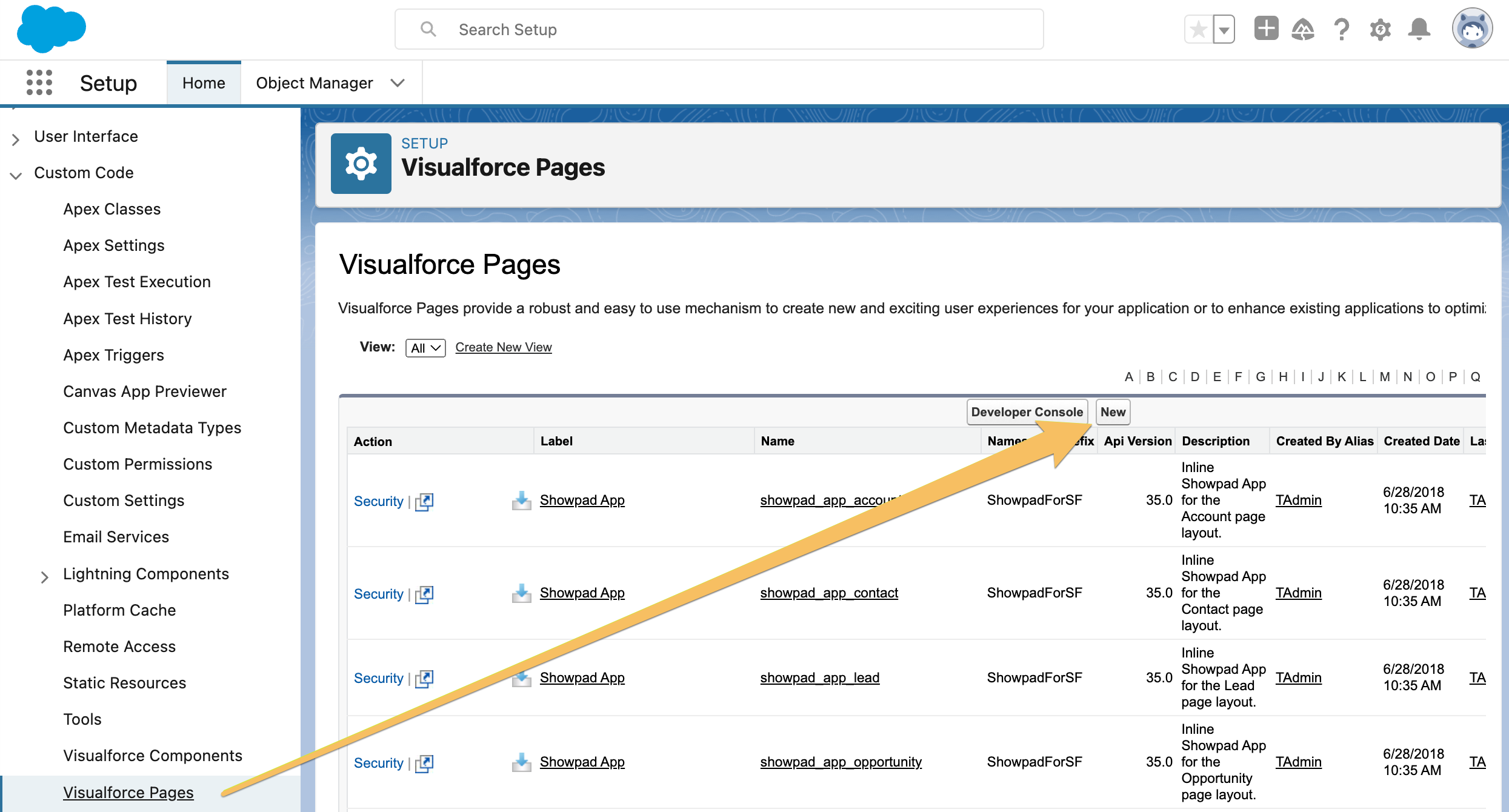Image resolution: width=1509 pixels, height=812 pixels.
Task: Open Email Services in the sidebar
Action: click(x=116, y=537)
